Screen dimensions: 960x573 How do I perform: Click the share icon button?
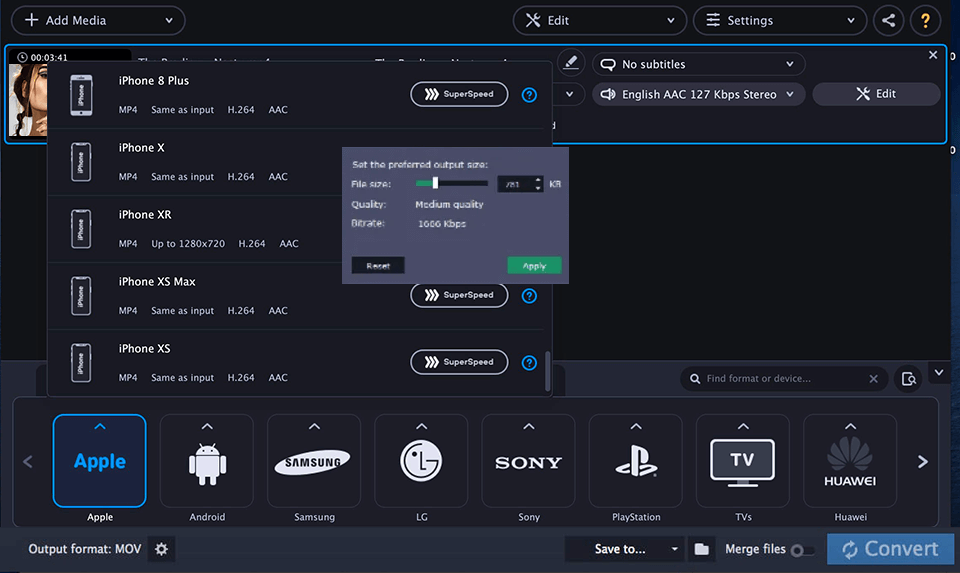tap(888, 20)
